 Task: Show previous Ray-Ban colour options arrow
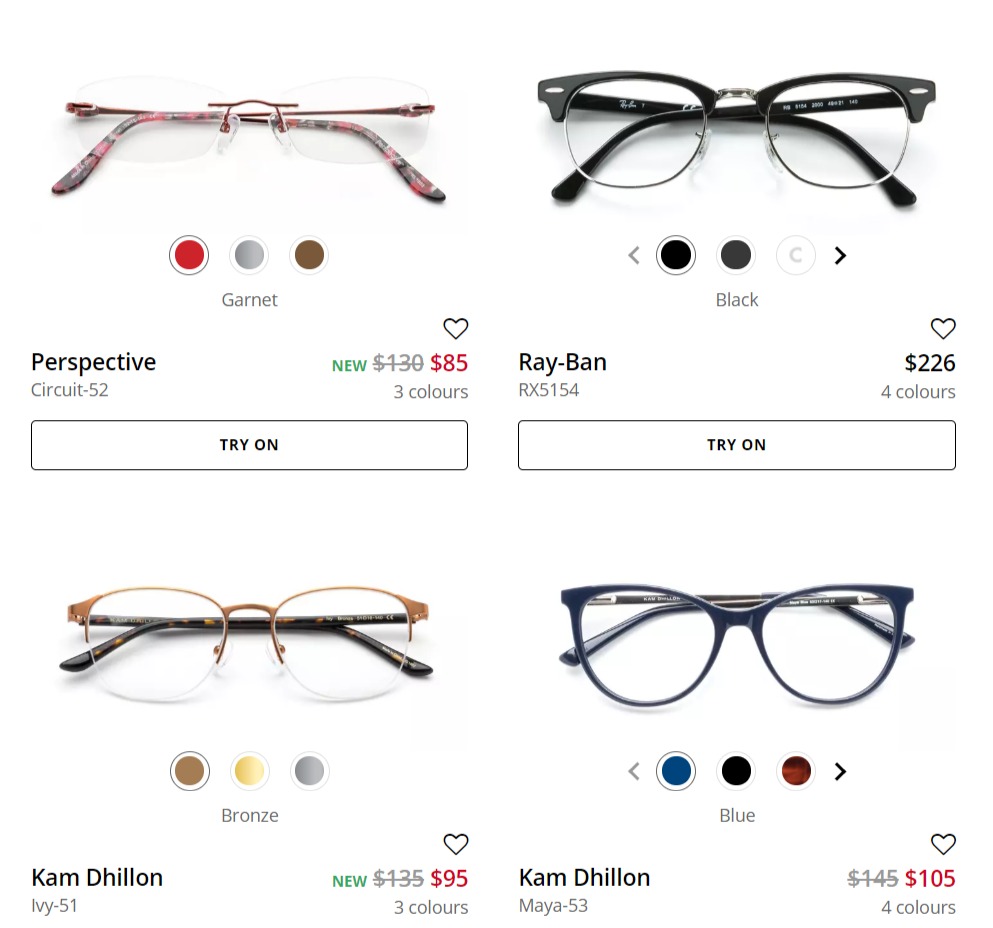point(633,255)
